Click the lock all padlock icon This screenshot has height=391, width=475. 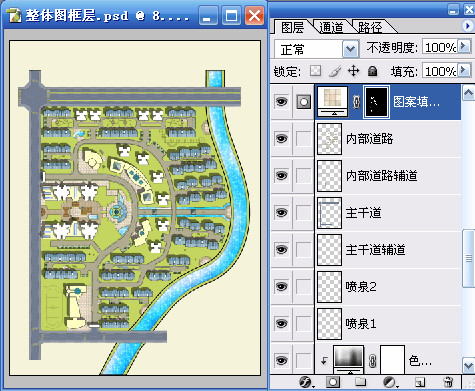pyautogui.click(x=372, y=71)
